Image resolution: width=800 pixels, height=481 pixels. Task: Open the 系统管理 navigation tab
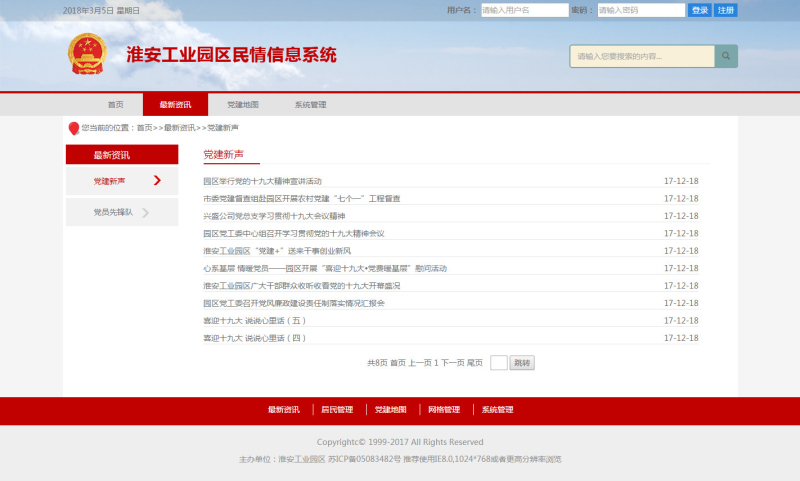point(310,104)
